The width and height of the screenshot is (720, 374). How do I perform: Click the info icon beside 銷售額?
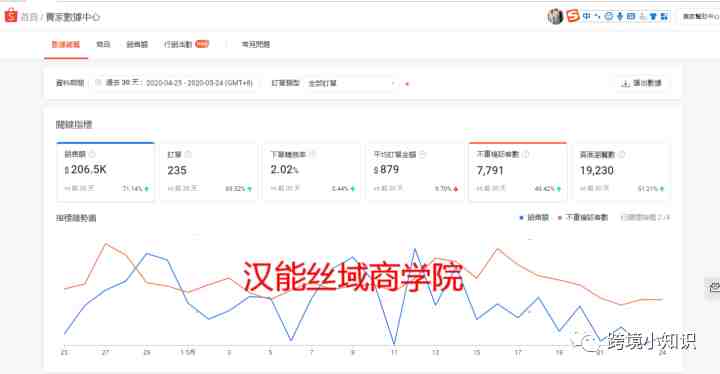[x=92, y=154]
